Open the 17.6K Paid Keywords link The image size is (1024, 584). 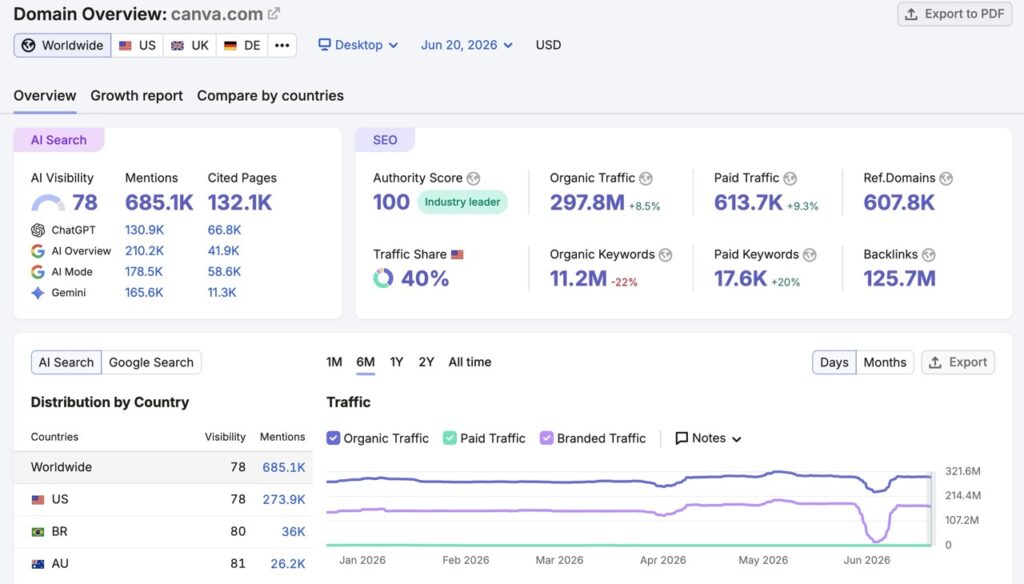pos(741,279)
